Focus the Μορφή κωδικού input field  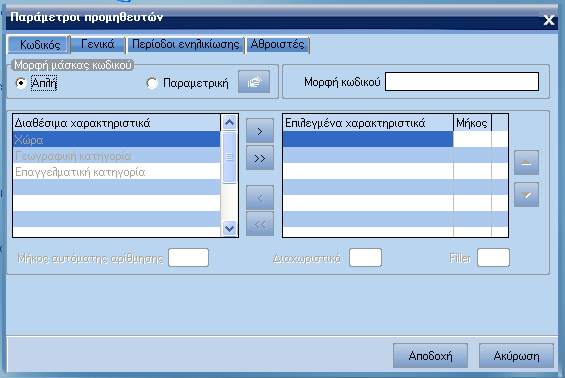pos(462,82)
